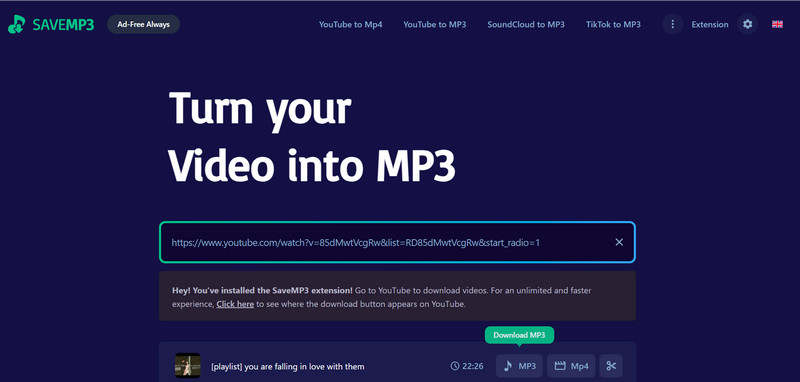Go to SoundCloud to MP3
800x382 pixels.
[x=526, y=24]
